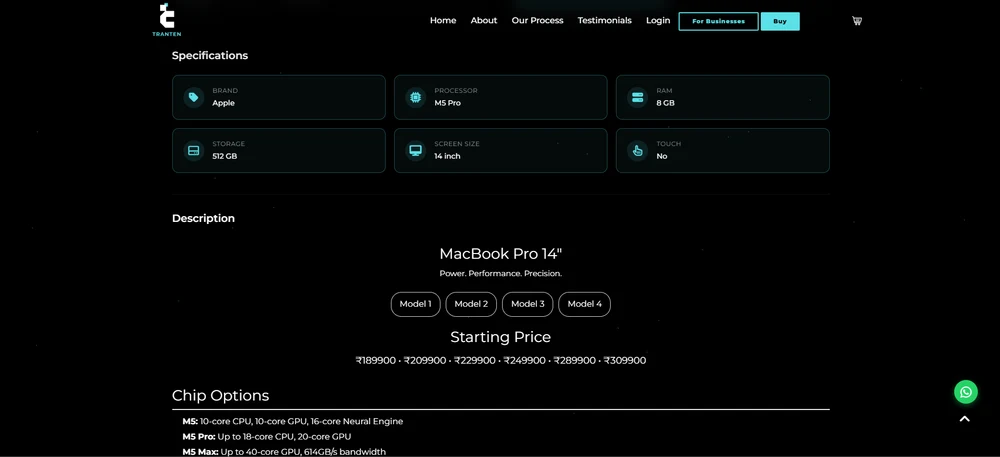Click the scroll-to-top arrow
Viewport: 1000px width, 457px height.
pyautogui.click(x=964, y=419)
